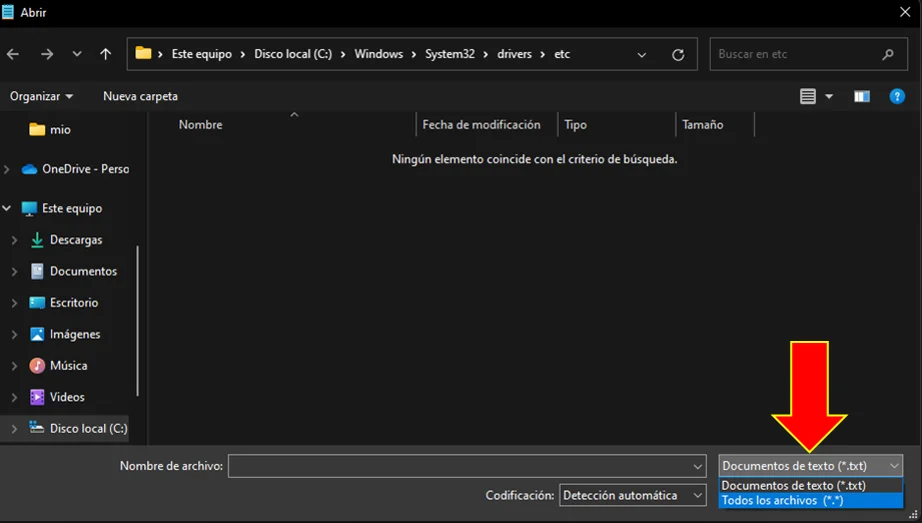The width and height of the screenshot is (922, 523).
Task: Navigate to System32 breadcrumb segment
Action: [x=450, y=54]
